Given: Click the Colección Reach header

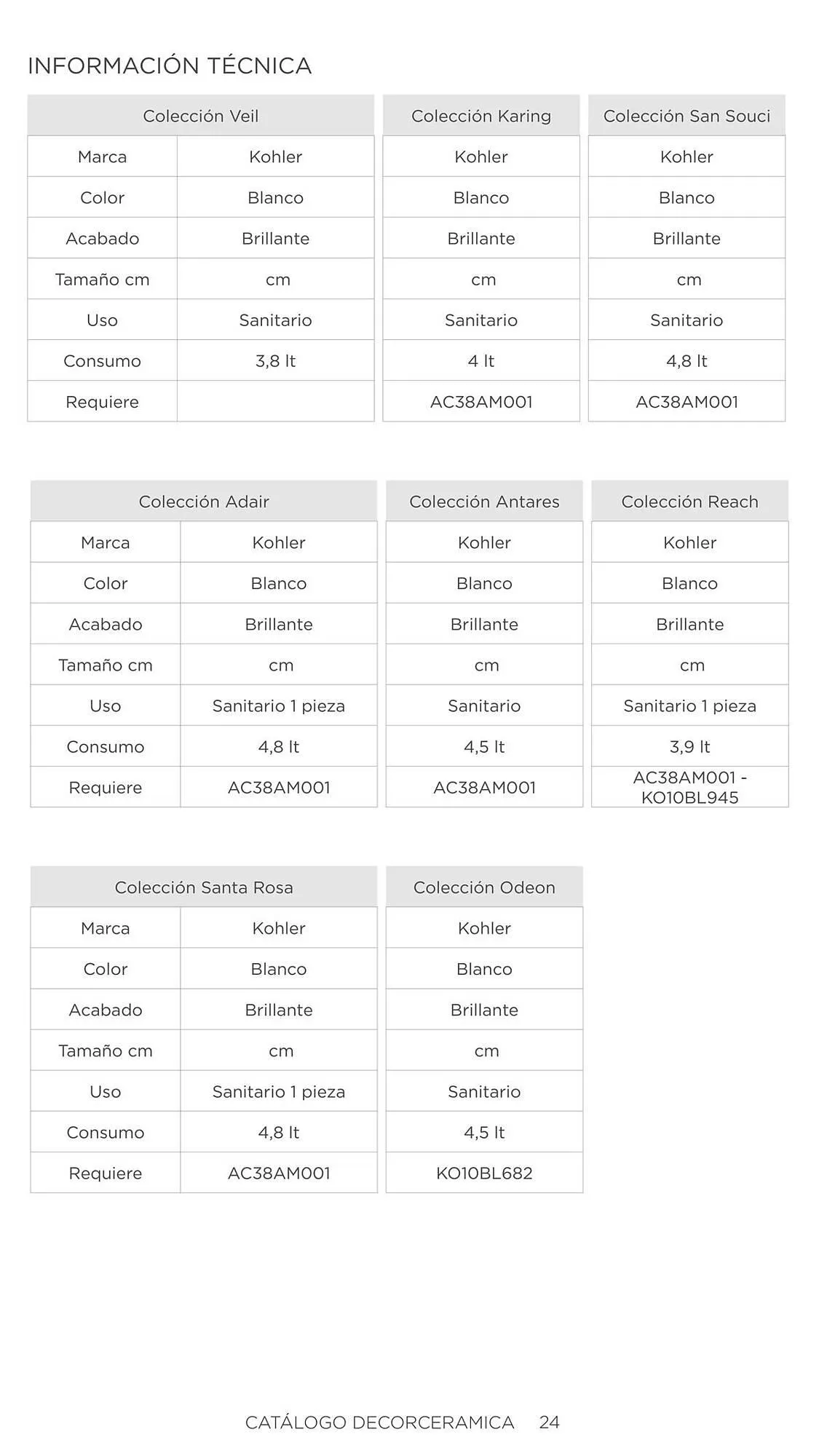Looking at the screenshot, I should click(689, 502).
